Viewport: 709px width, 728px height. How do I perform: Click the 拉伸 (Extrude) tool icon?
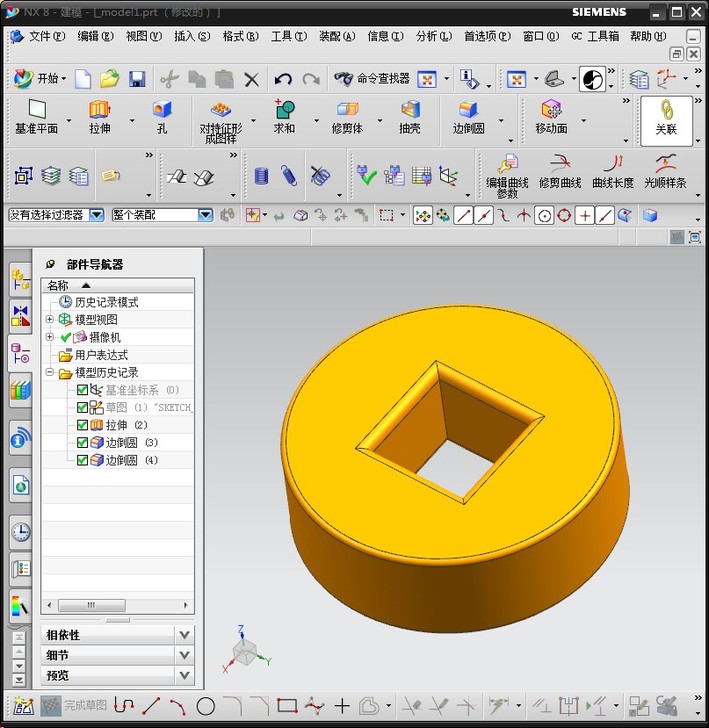99,110
